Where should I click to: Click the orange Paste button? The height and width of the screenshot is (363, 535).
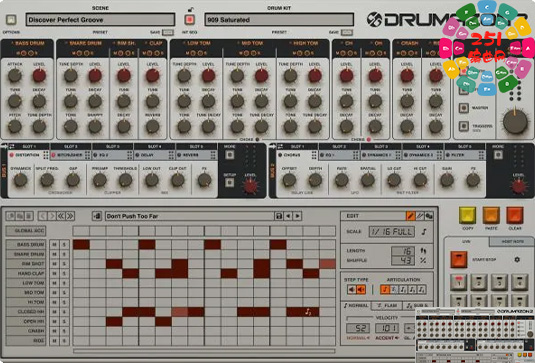click(x=491, y=215)
